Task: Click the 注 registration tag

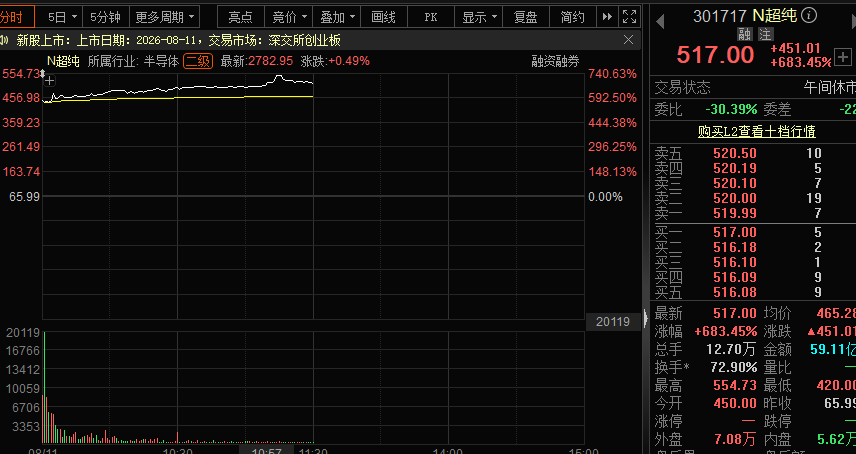Action: click(x=765, y=34)
